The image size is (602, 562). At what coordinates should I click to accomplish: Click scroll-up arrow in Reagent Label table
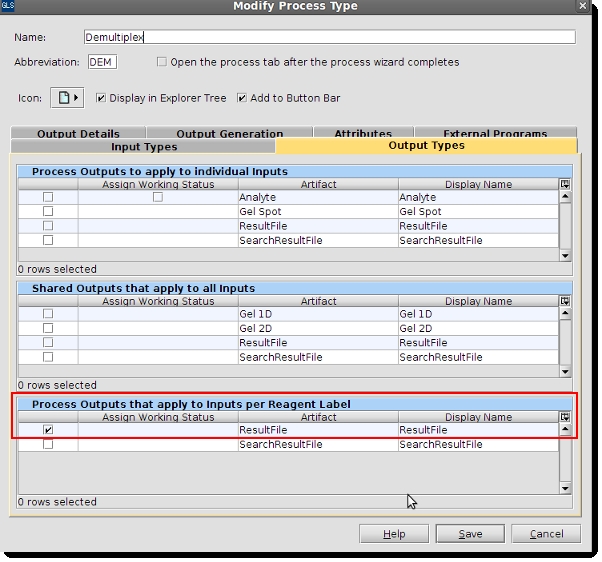coord(565,430)
